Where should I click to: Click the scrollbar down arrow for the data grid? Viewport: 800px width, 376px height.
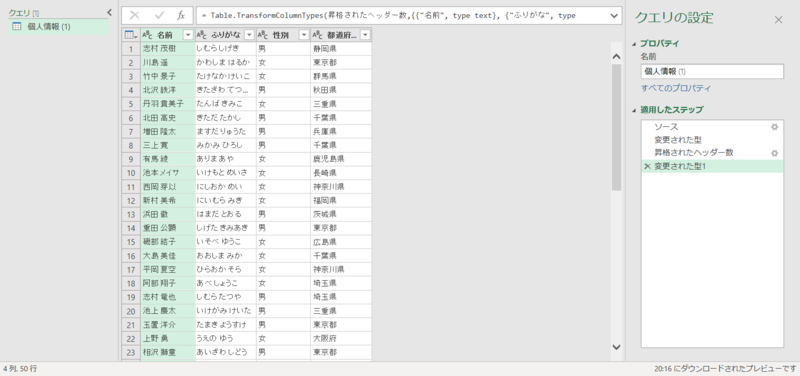point(616,347)
